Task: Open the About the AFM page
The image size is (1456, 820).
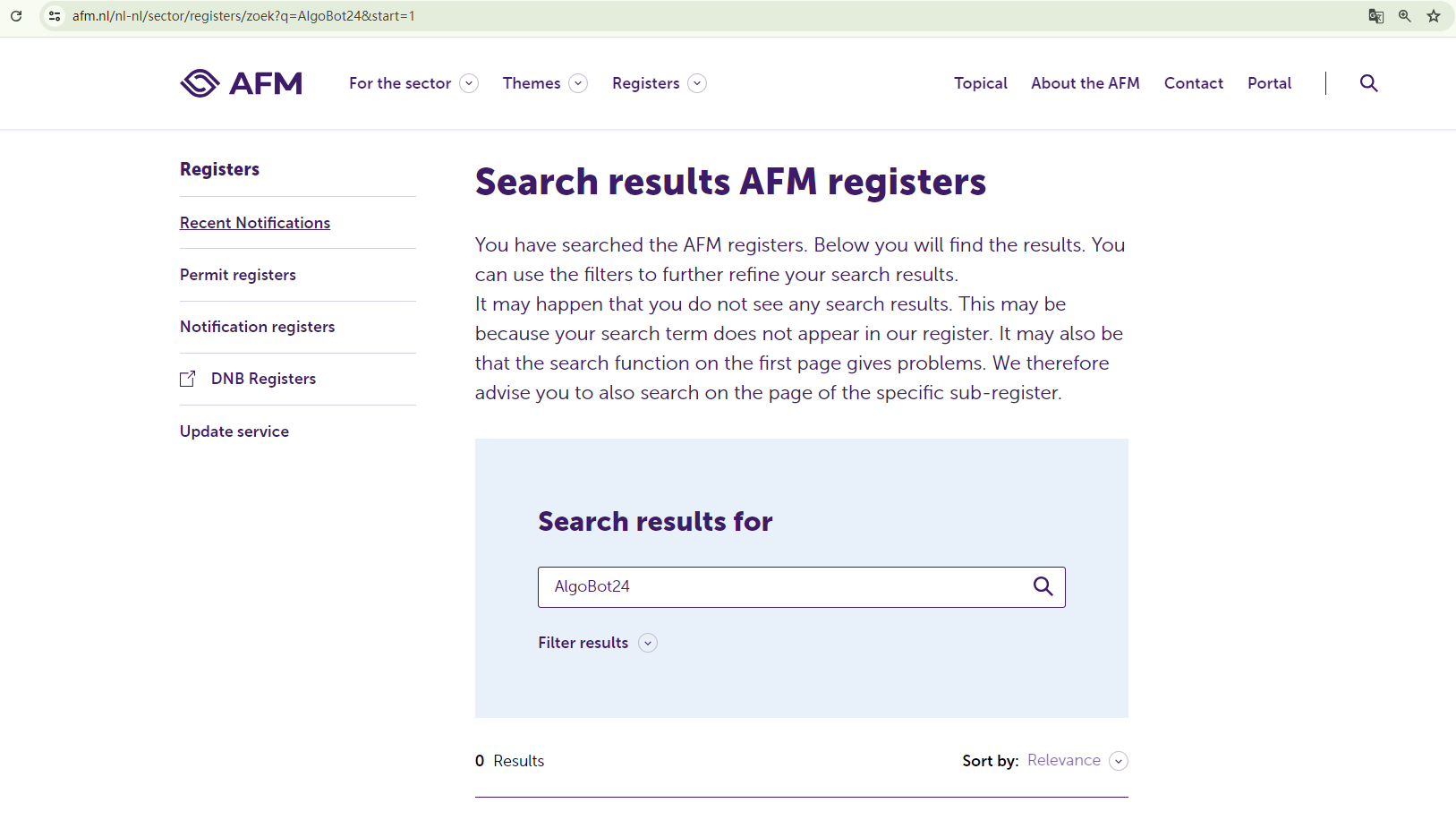Action: (1085, 83)
